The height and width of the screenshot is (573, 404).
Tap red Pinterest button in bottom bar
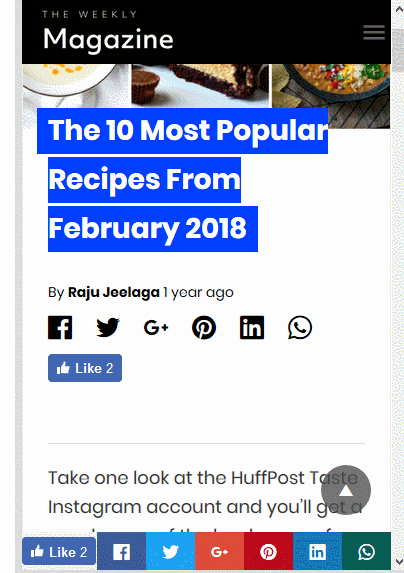[x=268, y=551]
